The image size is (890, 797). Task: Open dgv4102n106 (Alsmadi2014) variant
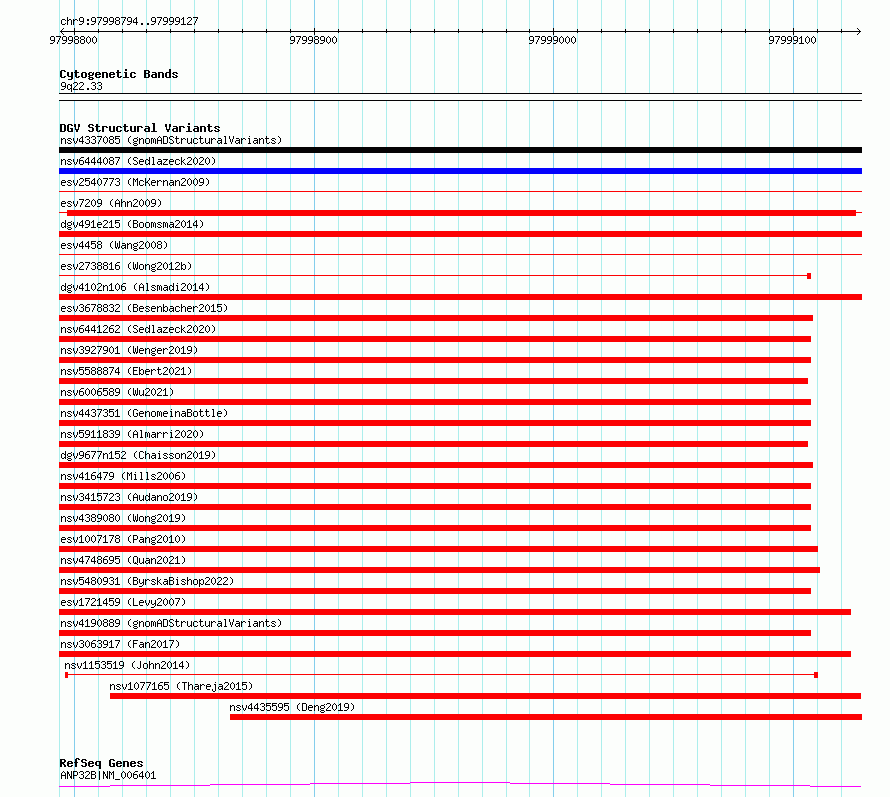pyautogui.click(x=135, y=287)
